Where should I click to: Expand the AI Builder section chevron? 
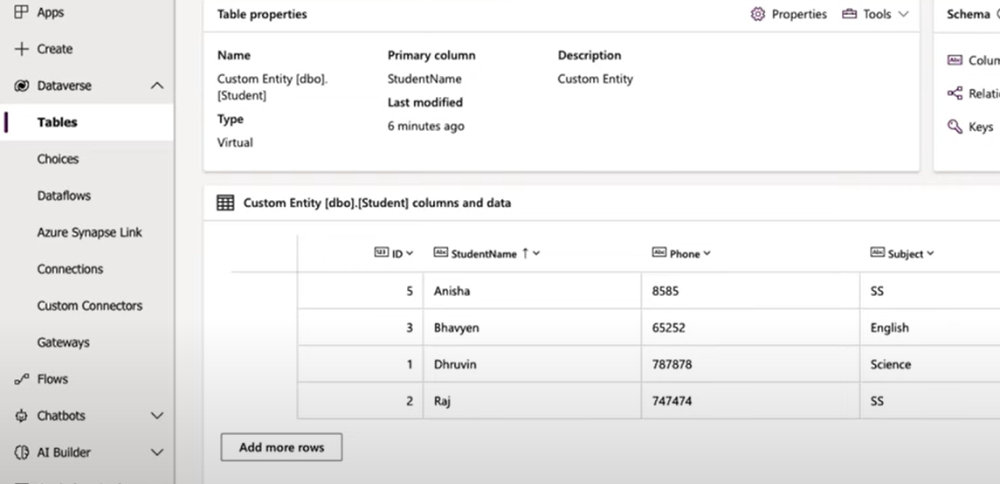(x=157, y=453)
